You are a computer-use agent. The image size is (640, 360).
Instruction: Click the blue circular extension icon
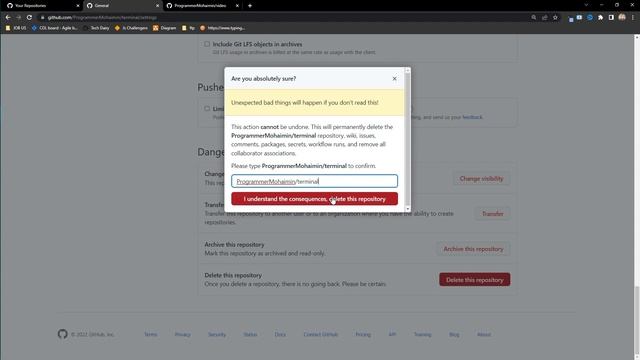tap(590, 18)
